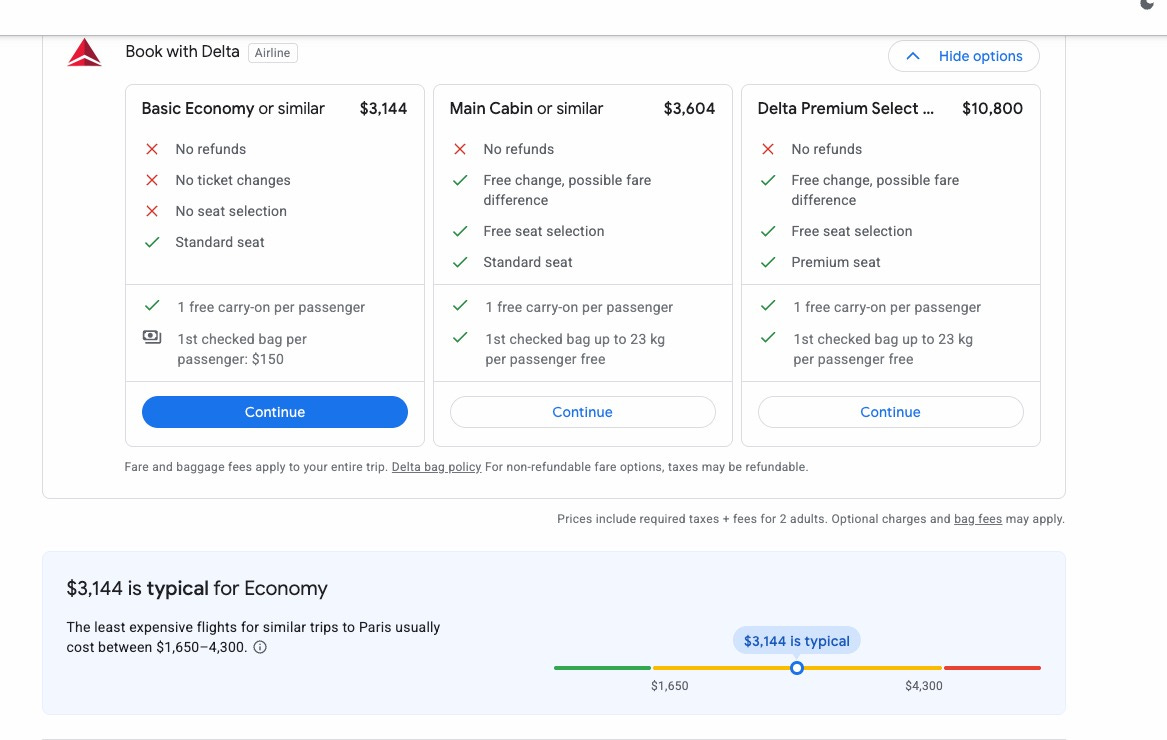Click '1st checked bag per passenger: $150' text
Image resolution: width=1167 pixels, height=740 pixels.
242,349
